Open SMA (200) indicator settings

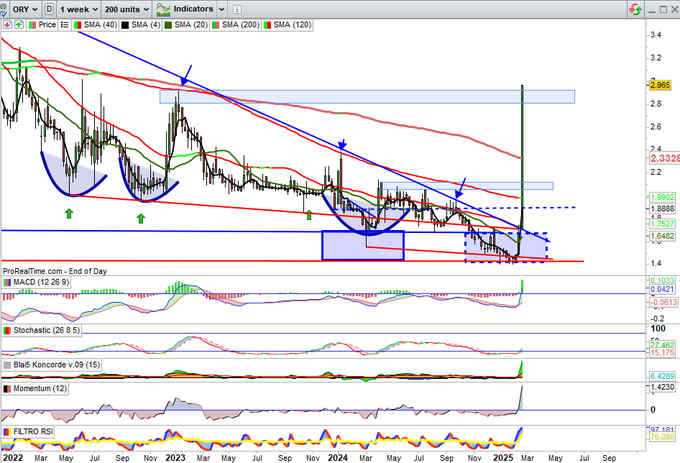pos(241,25)
